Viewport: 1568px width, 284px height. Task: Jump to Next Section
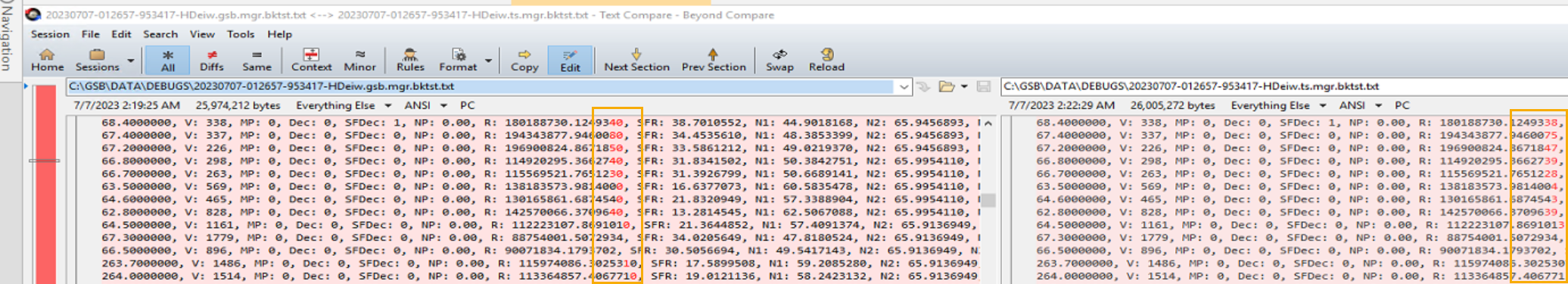pos(636,60)
